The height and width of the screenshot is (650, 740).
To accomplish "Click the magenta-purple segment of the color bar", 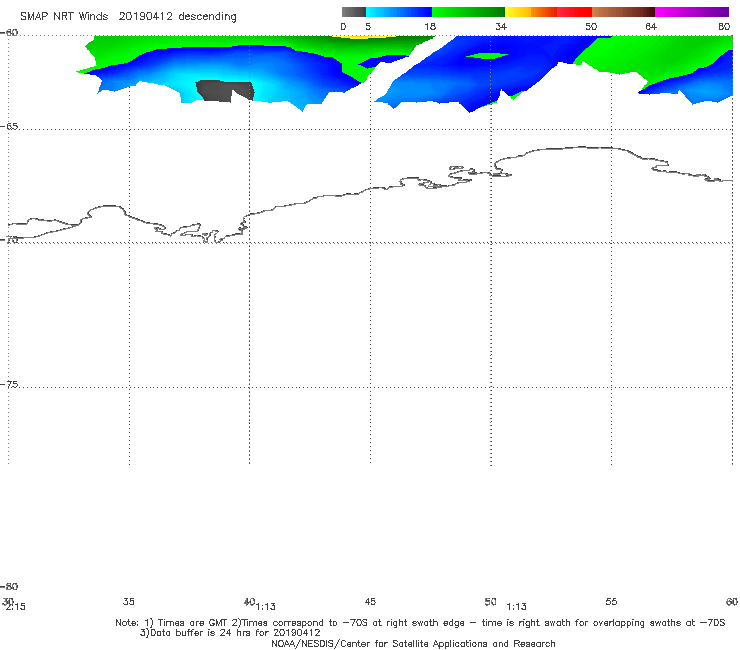I will [692, 12].
